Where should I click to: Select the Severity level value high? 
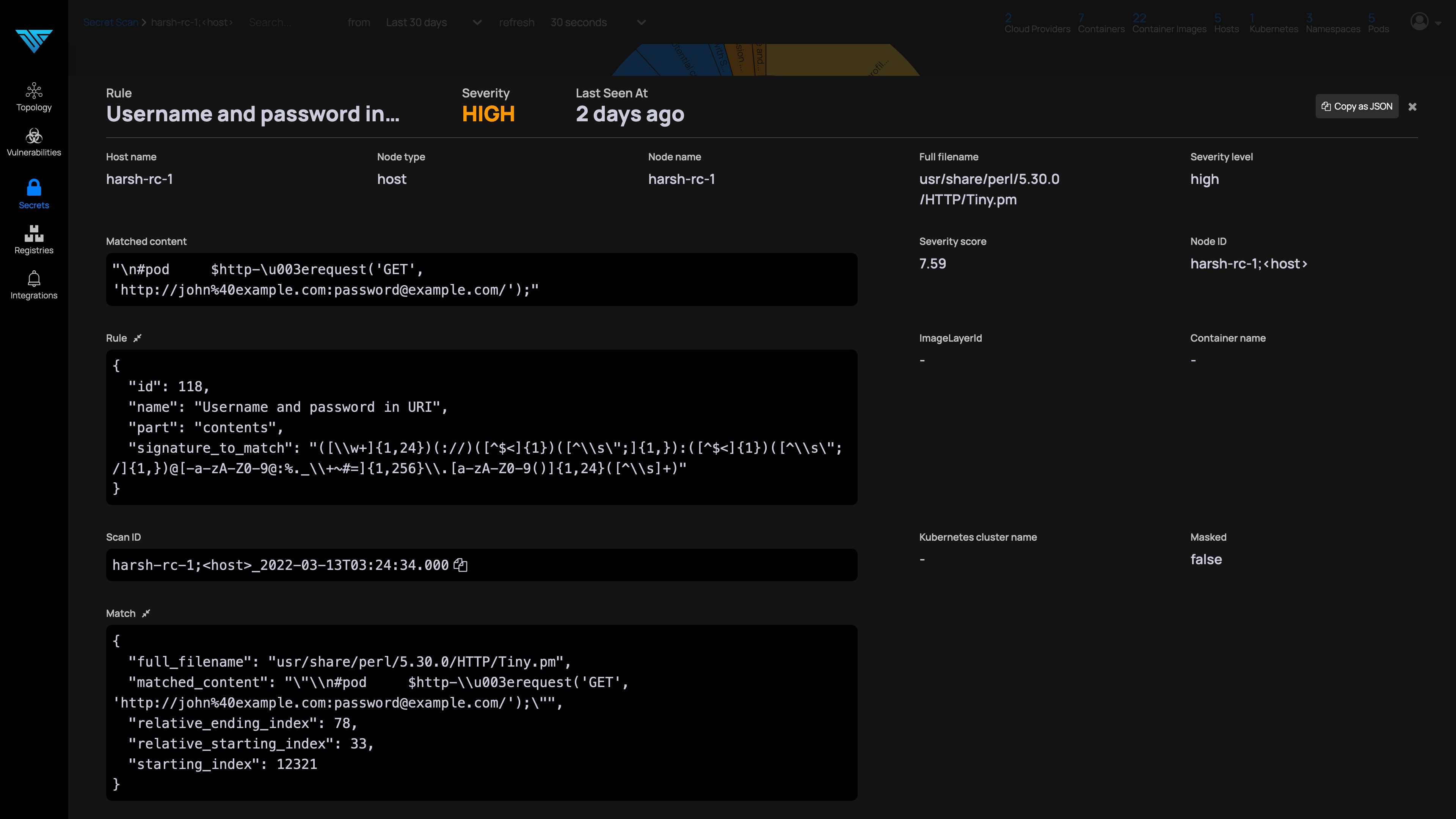coord(1205,180)
